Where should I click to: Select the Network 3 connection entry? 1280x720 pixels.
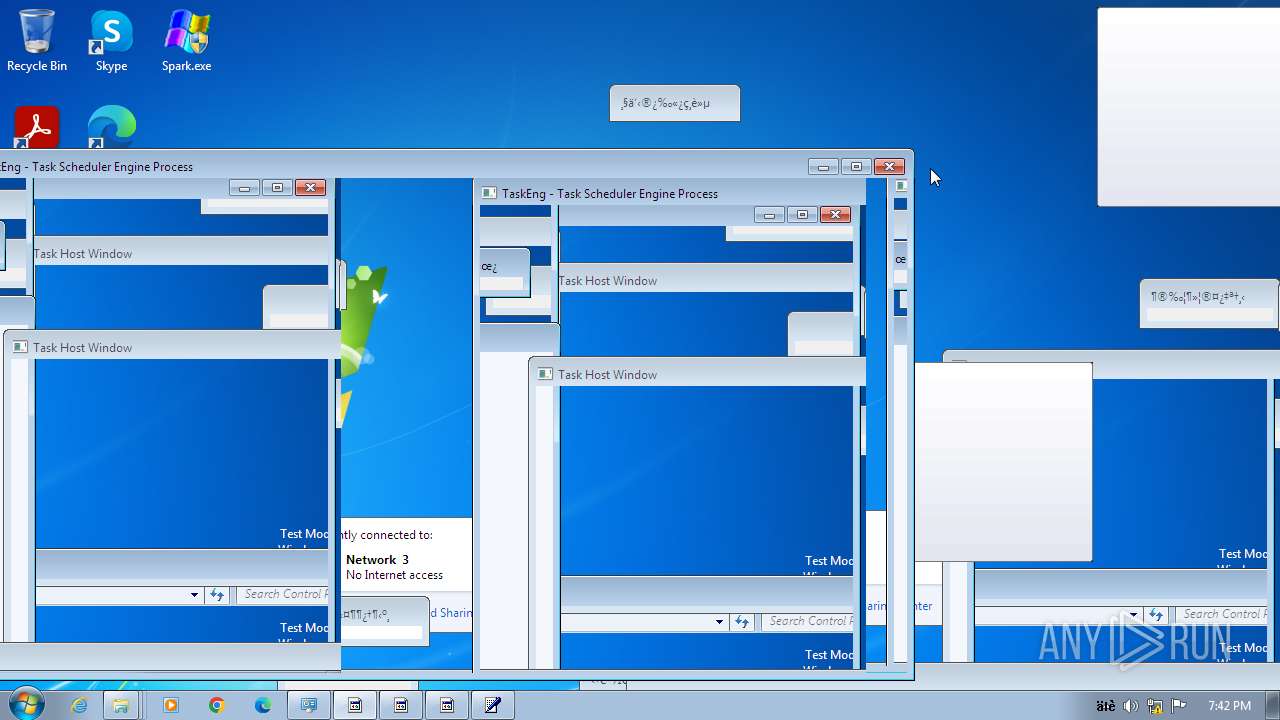point(377,559)
